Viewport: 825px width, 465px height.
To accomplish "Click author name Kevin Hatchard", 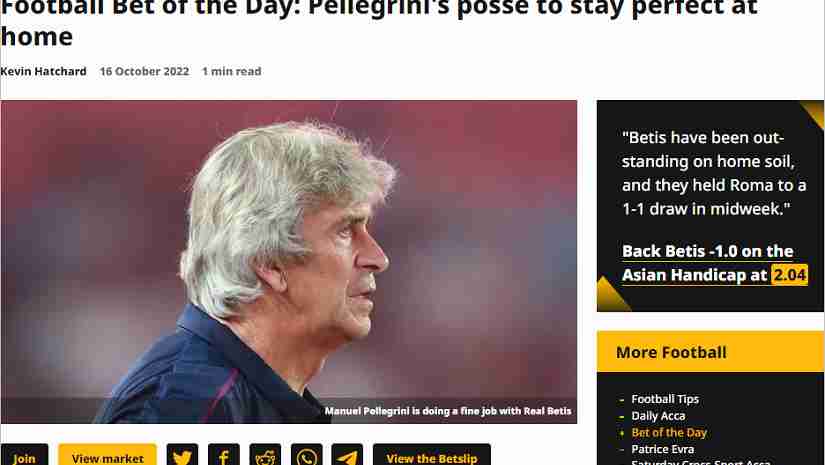I will pos(43,71).
